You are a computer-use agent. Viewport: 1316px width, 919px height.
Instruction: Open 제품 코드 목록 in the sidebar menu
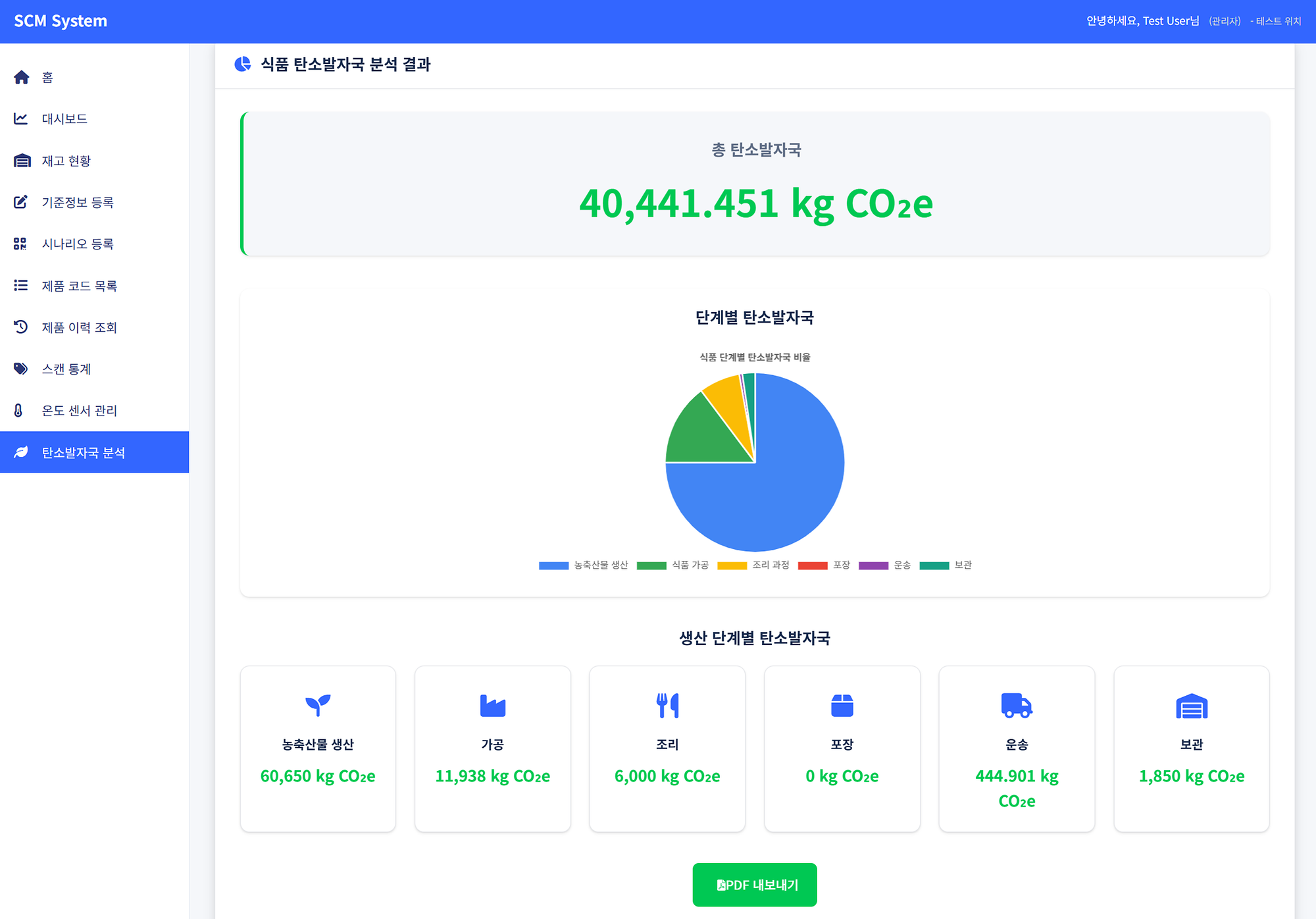[79, 285]
